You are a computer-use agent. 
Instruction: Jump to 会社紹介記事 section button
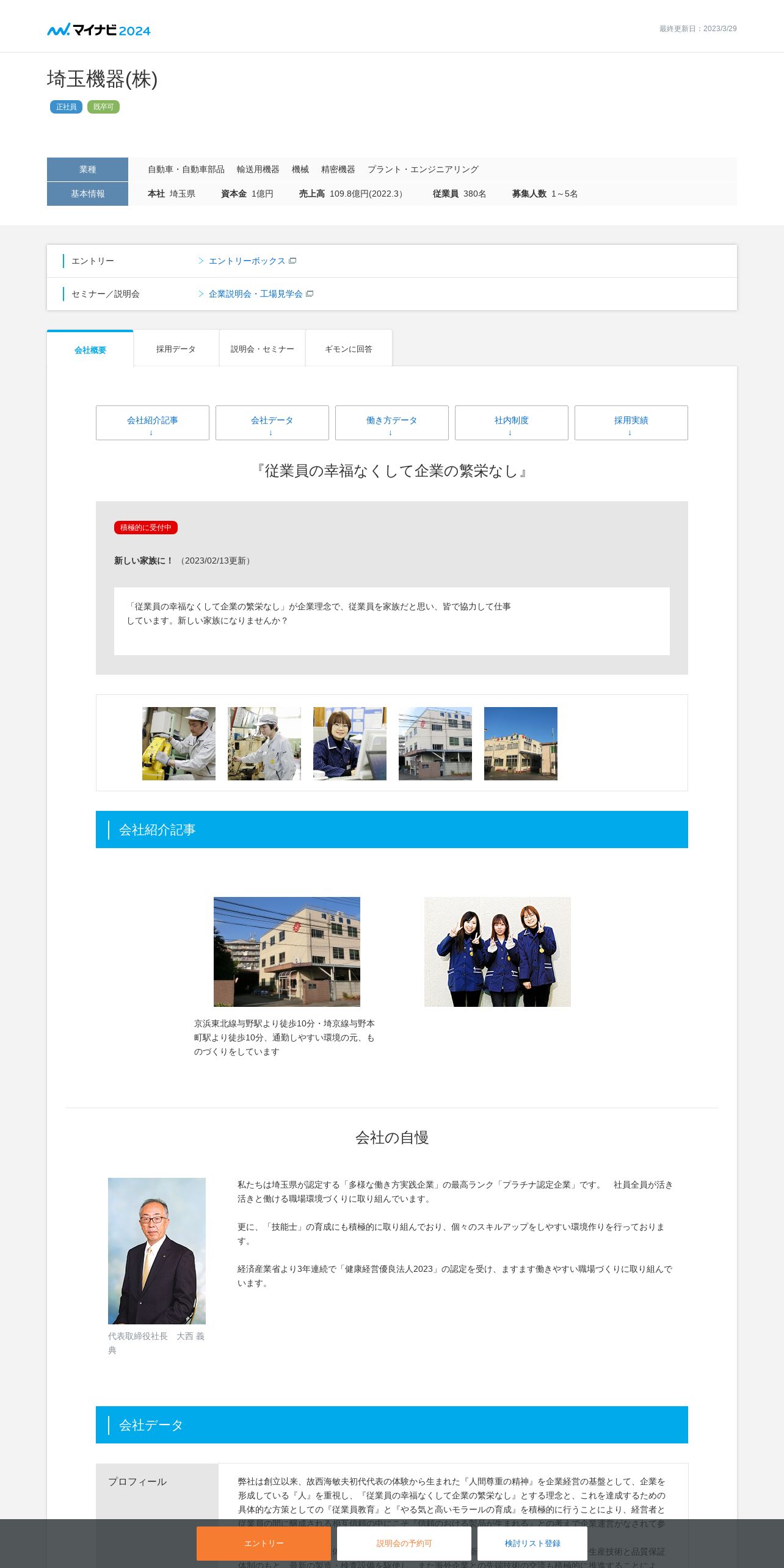point(153,423)
